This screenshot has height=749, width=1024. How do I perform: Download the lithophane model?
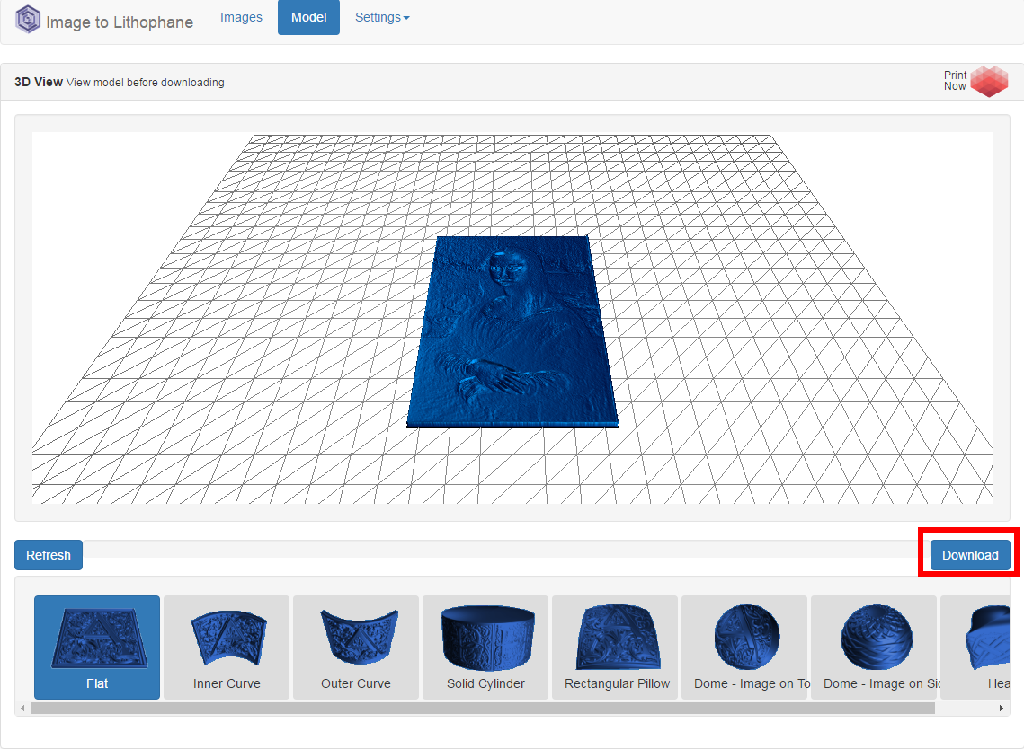(x=970, y=555)
